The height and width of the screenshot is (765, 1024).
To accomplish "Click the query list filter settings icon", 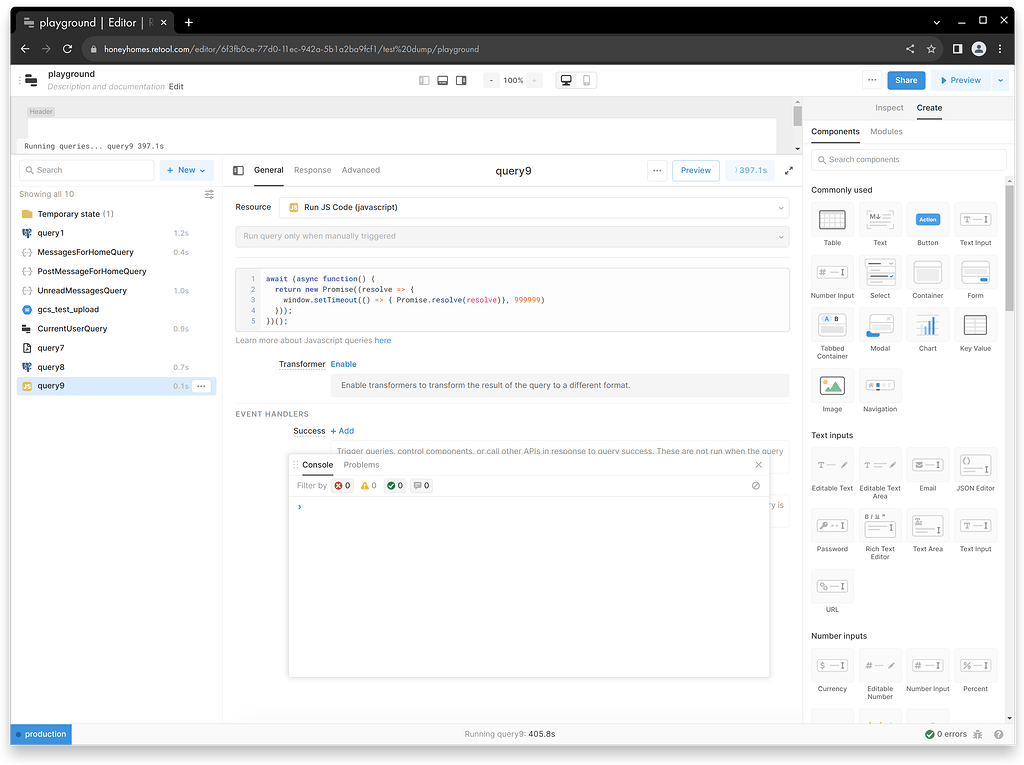I will pos(209,194).
